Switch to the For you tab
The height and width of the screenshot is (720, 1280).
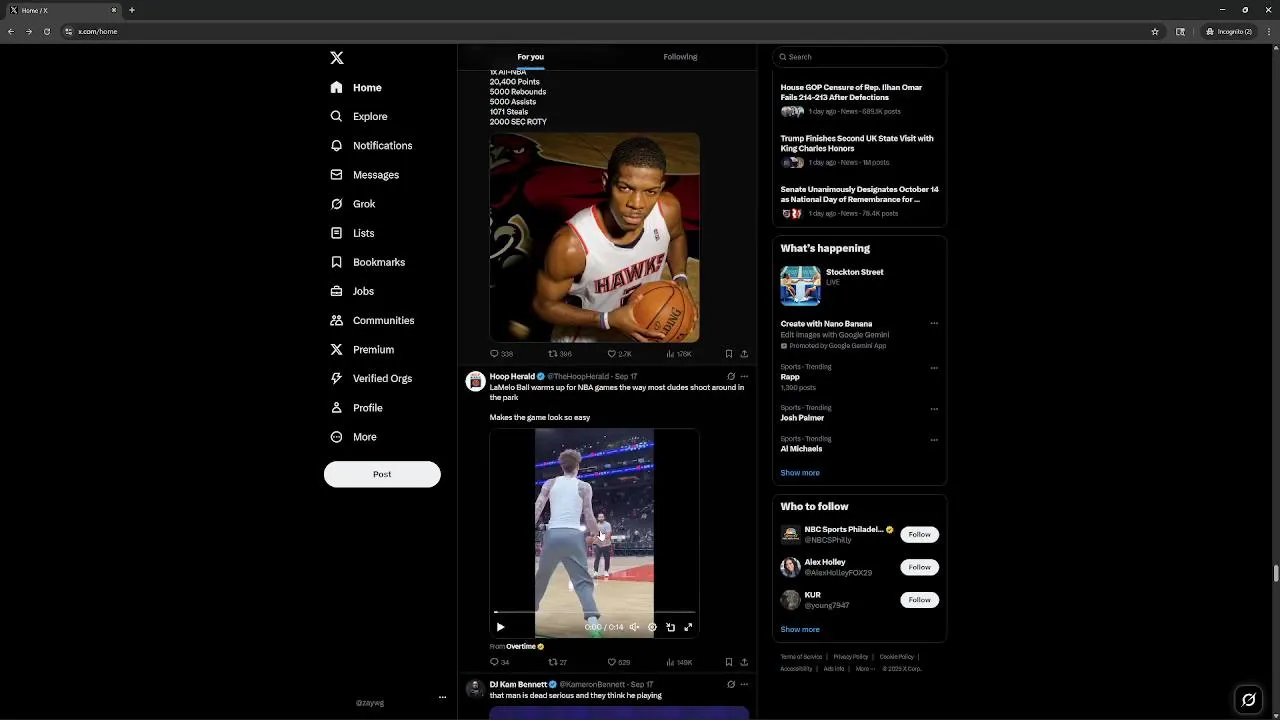tap(530, 57)
